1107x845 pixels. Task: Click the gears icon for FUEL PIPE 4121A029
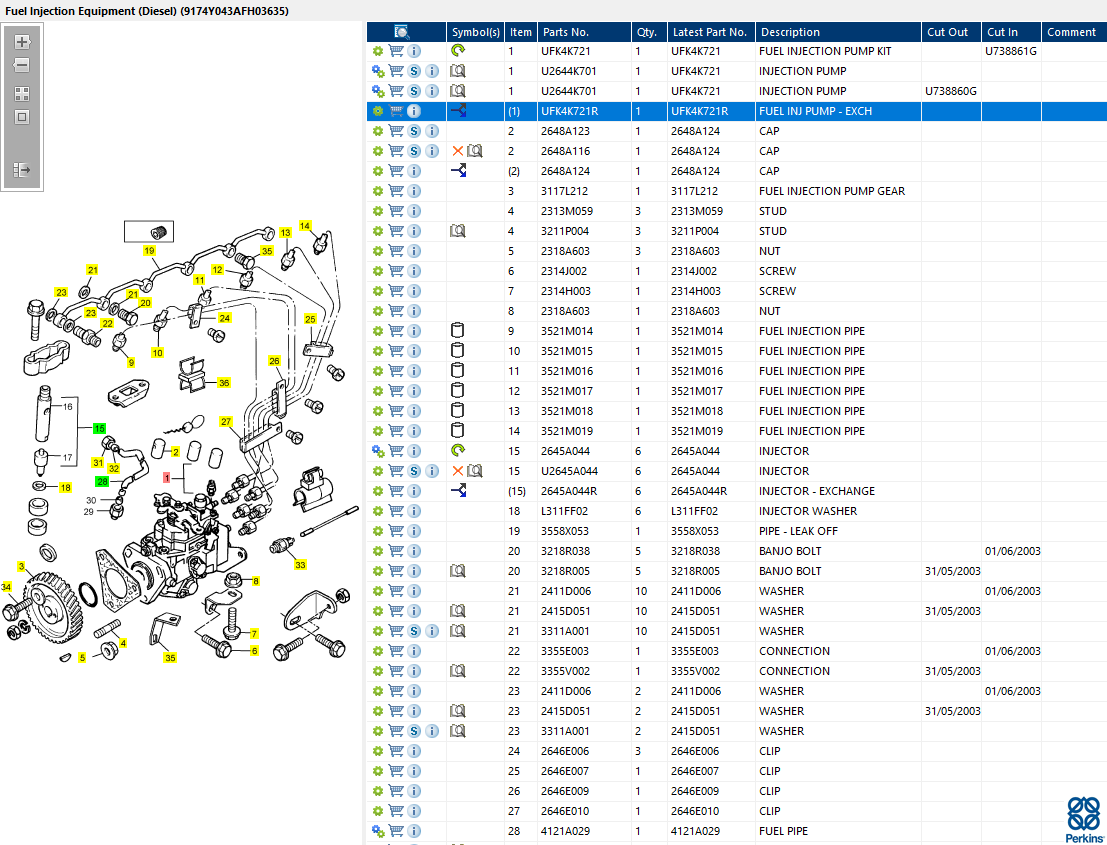[378, 831]
